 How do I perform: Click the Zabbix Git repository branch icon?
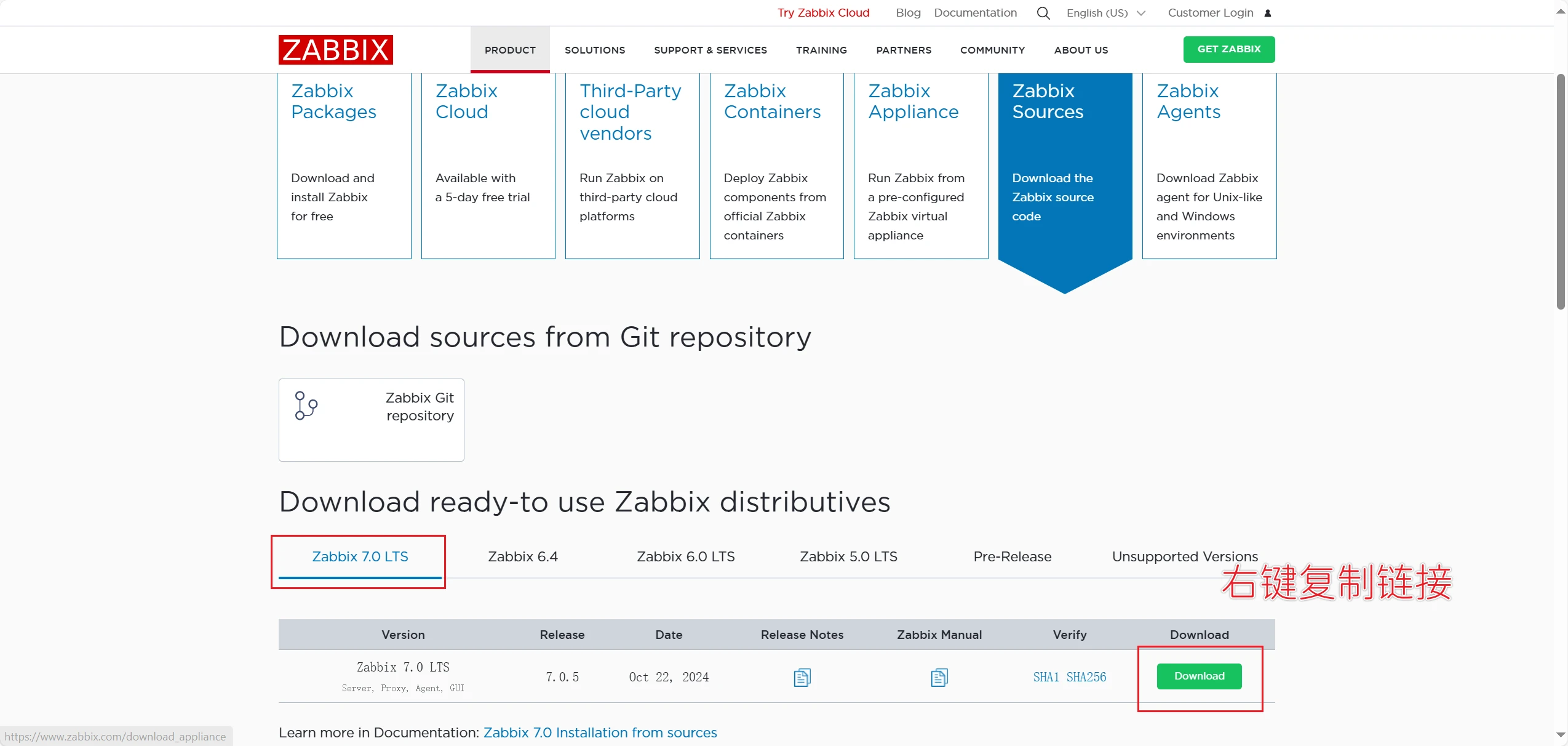pyautogui.click(x=306, y=406)
